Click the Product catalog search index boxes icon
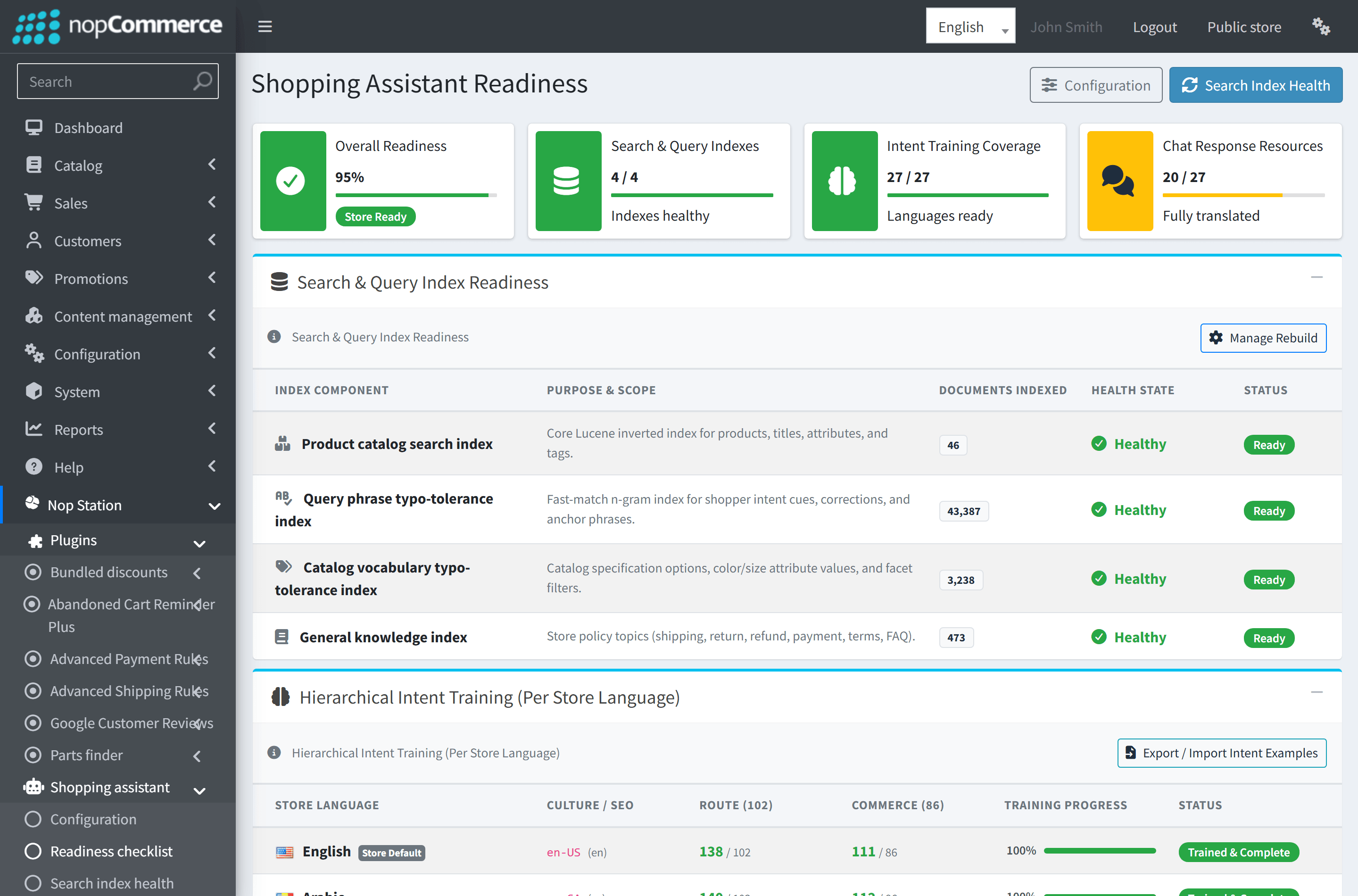This screenshot has width=1358, height=896. pos(283,443)
